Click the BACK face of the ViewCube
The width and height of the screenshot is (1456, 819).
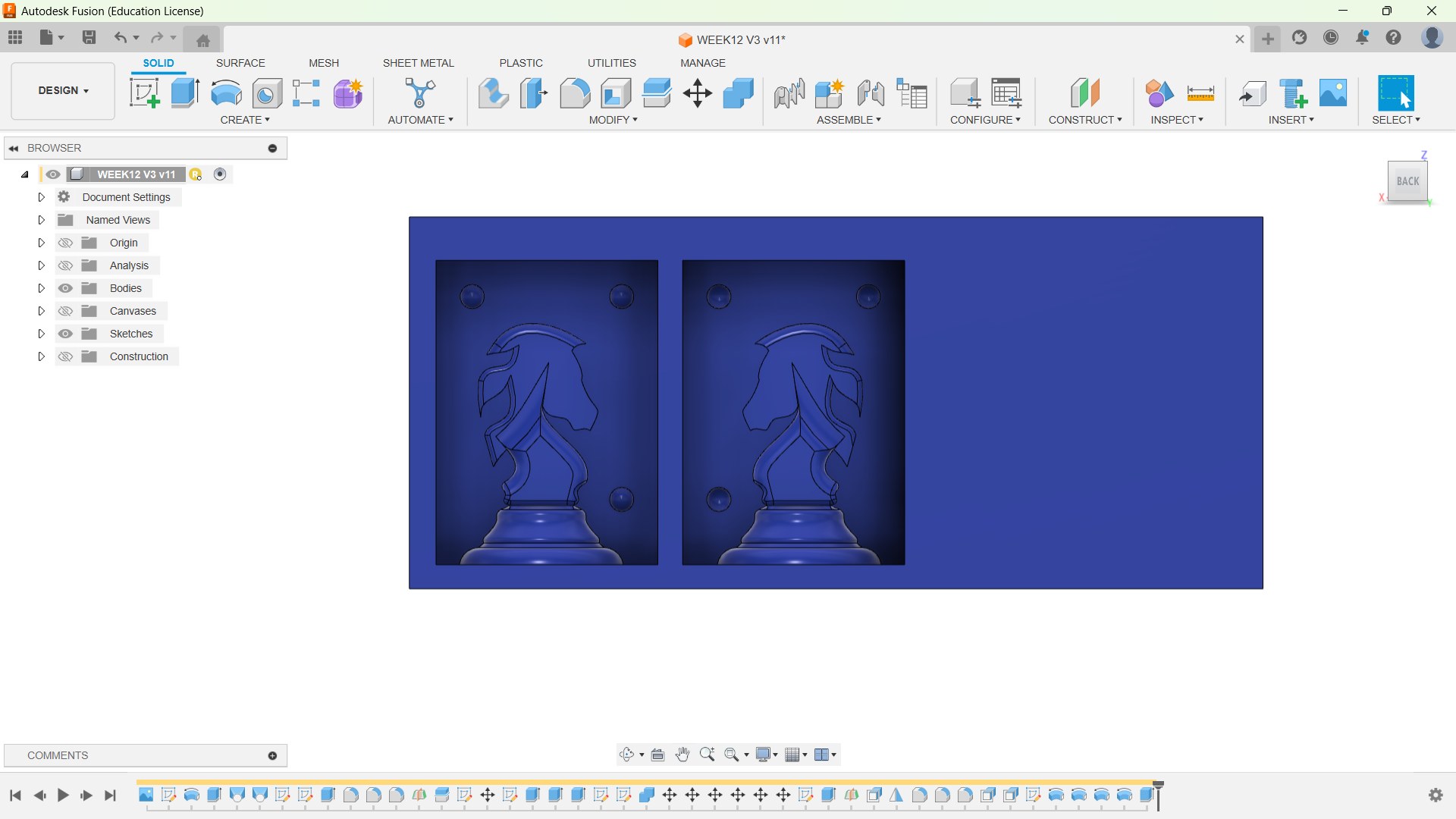pos(1407,181)
